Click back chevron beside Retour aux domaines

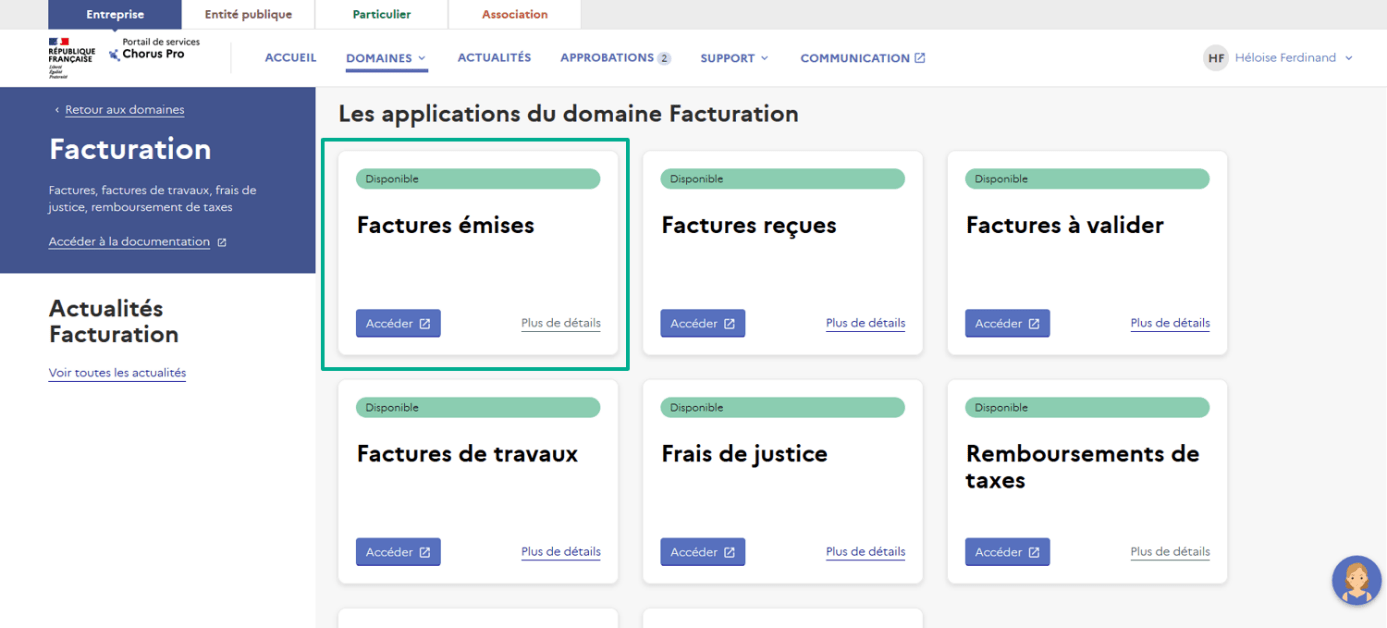[x=57, y=110]
